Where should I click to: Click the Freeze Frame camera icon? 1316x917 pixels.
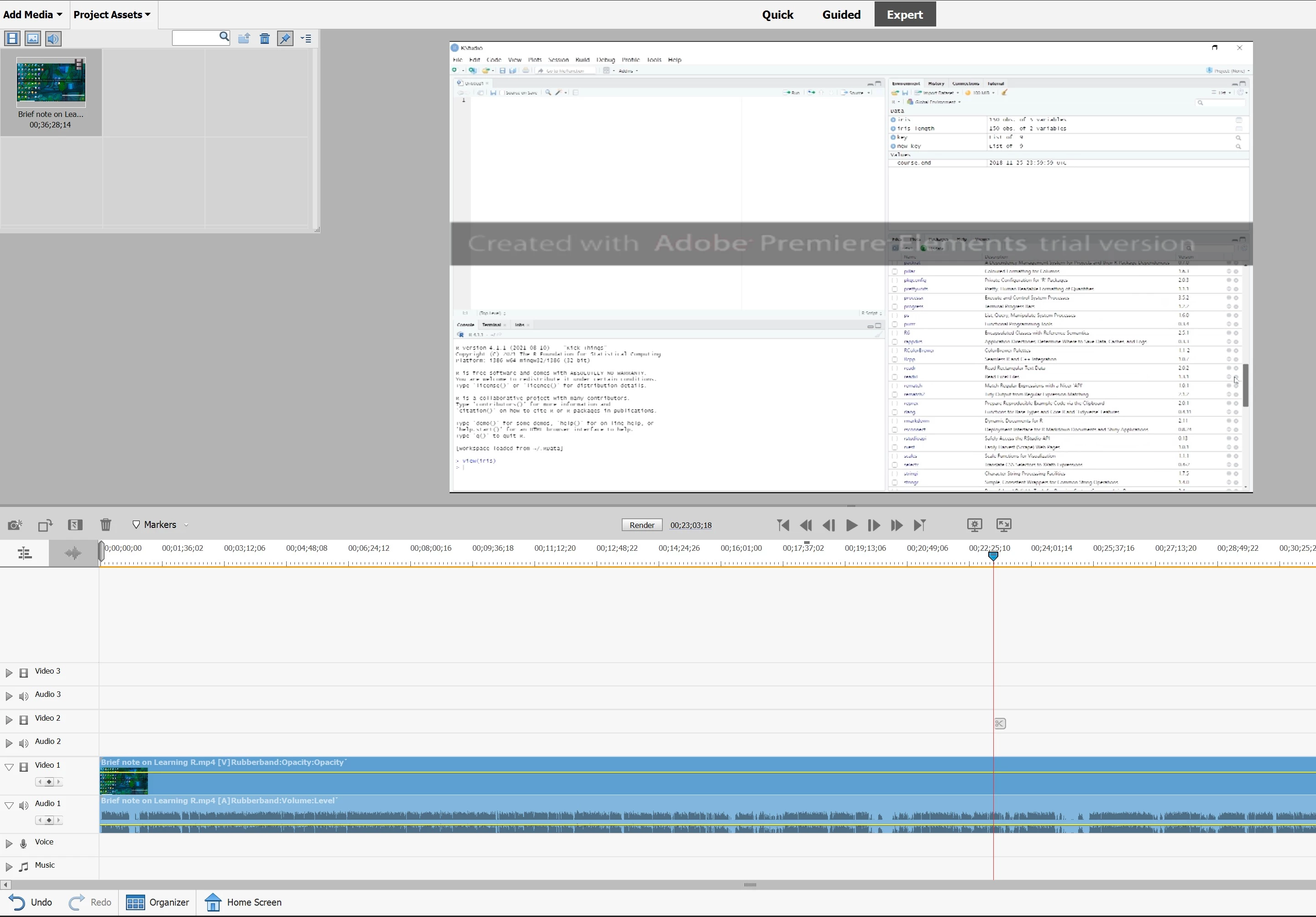15,525
